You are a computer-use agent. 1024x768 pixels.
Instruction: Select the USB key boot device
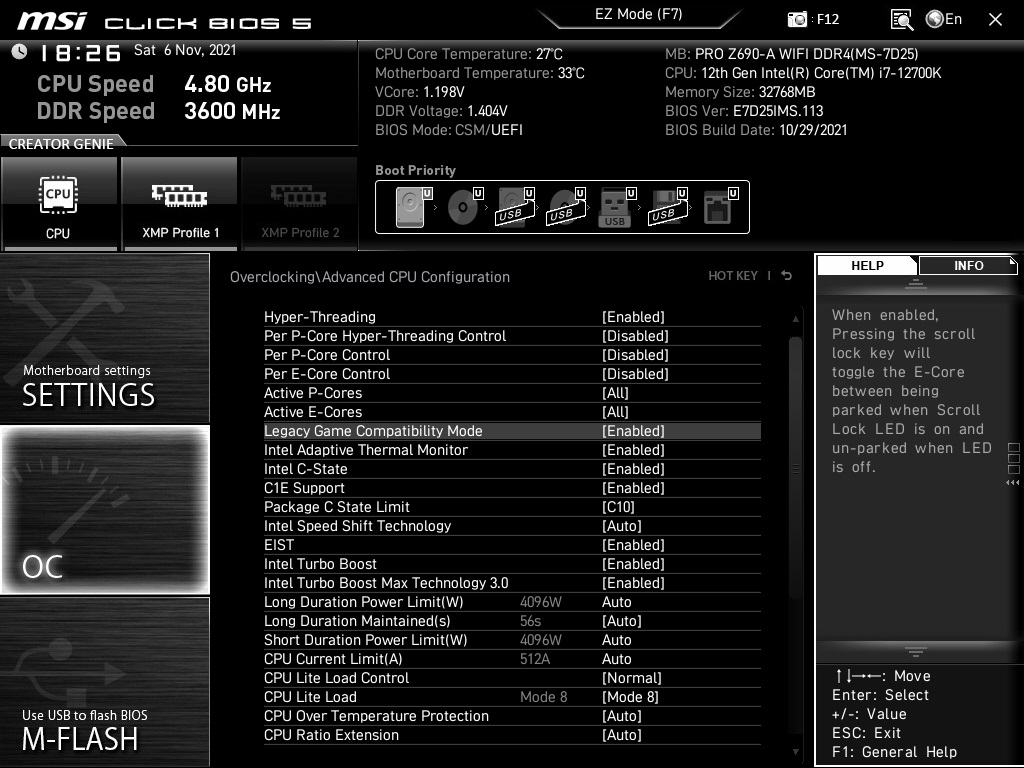616,207
